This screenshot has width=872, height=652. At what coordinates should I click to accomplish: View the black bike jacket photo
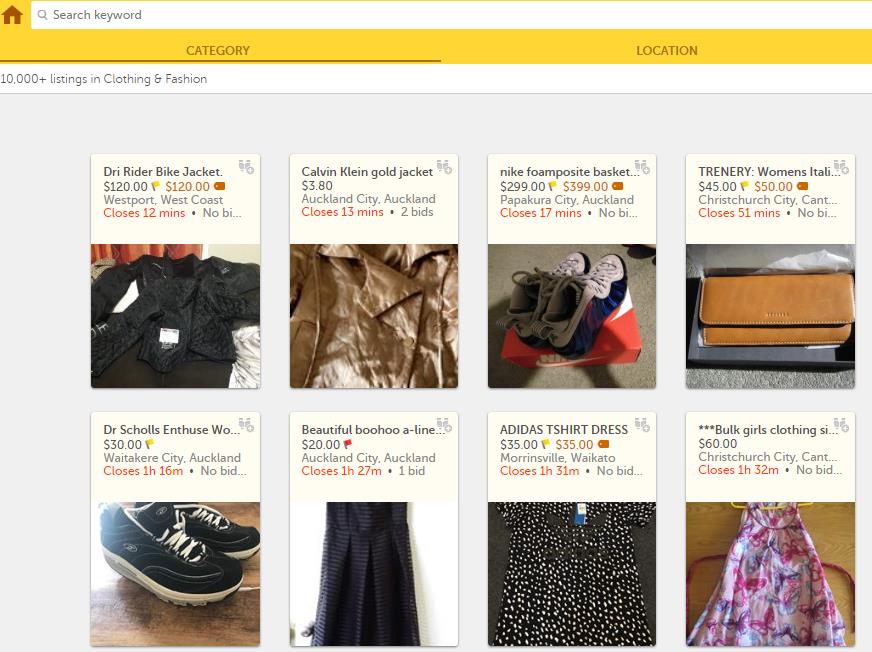coord(175,315)
